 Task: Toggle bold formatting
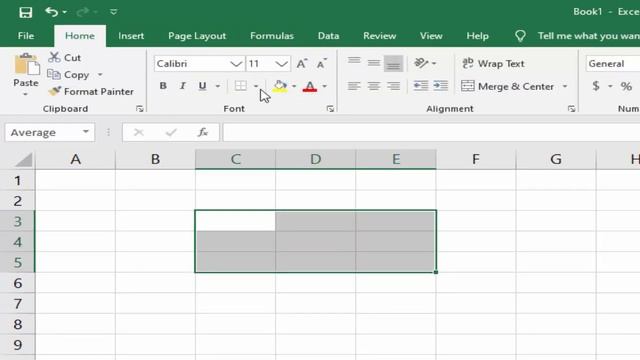coord(163,86)
